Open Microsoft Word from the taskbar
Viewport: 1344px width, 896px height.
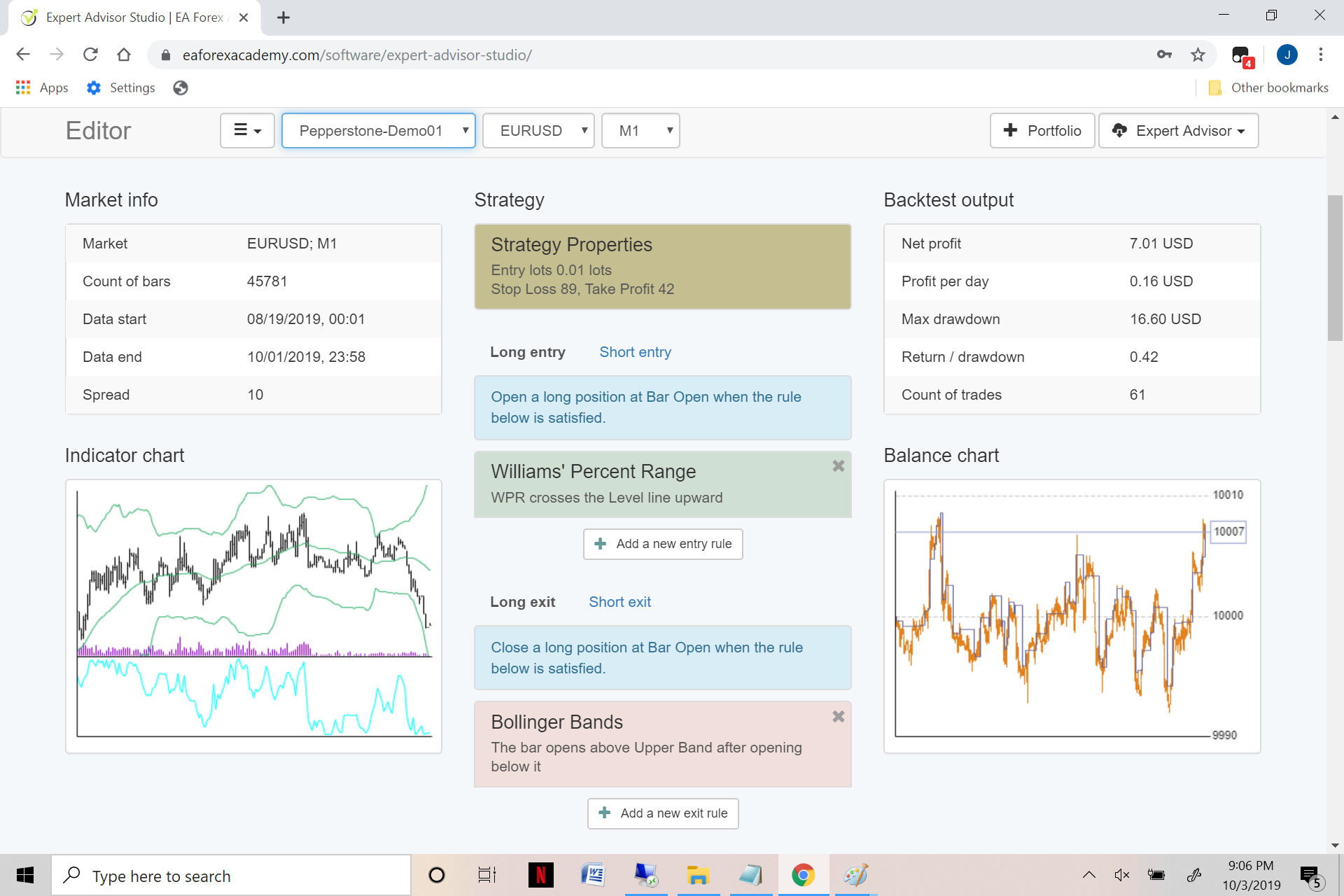coord(592,875)
